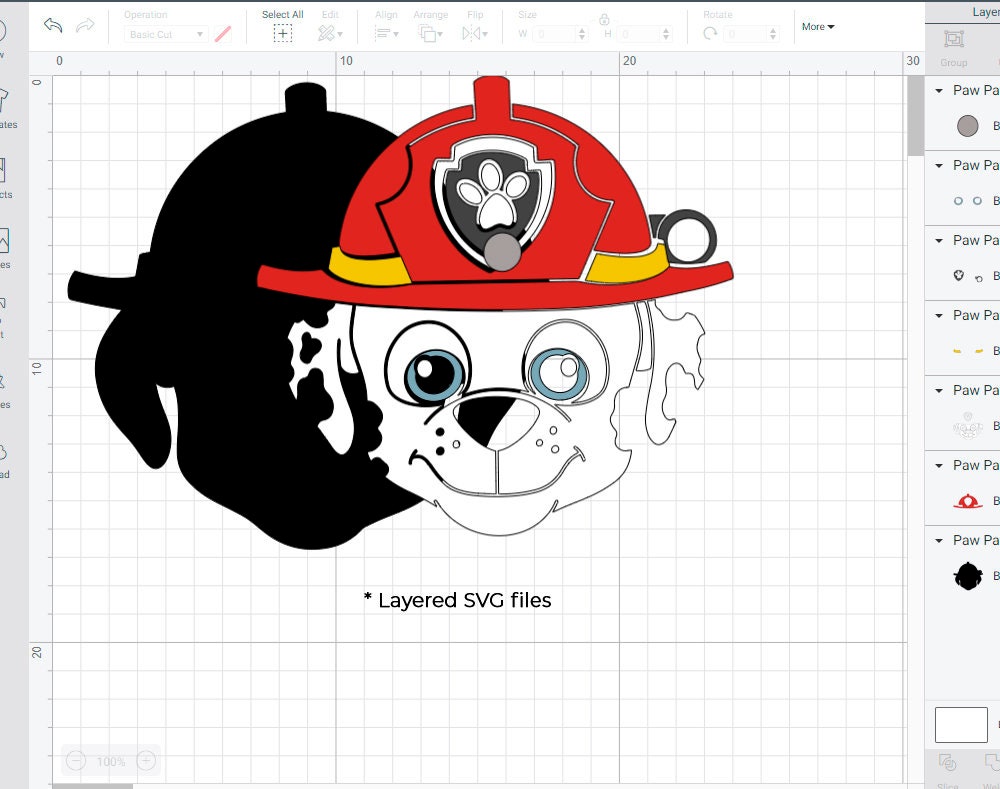Open the Arrange dropdown

[x=430, y=33]
